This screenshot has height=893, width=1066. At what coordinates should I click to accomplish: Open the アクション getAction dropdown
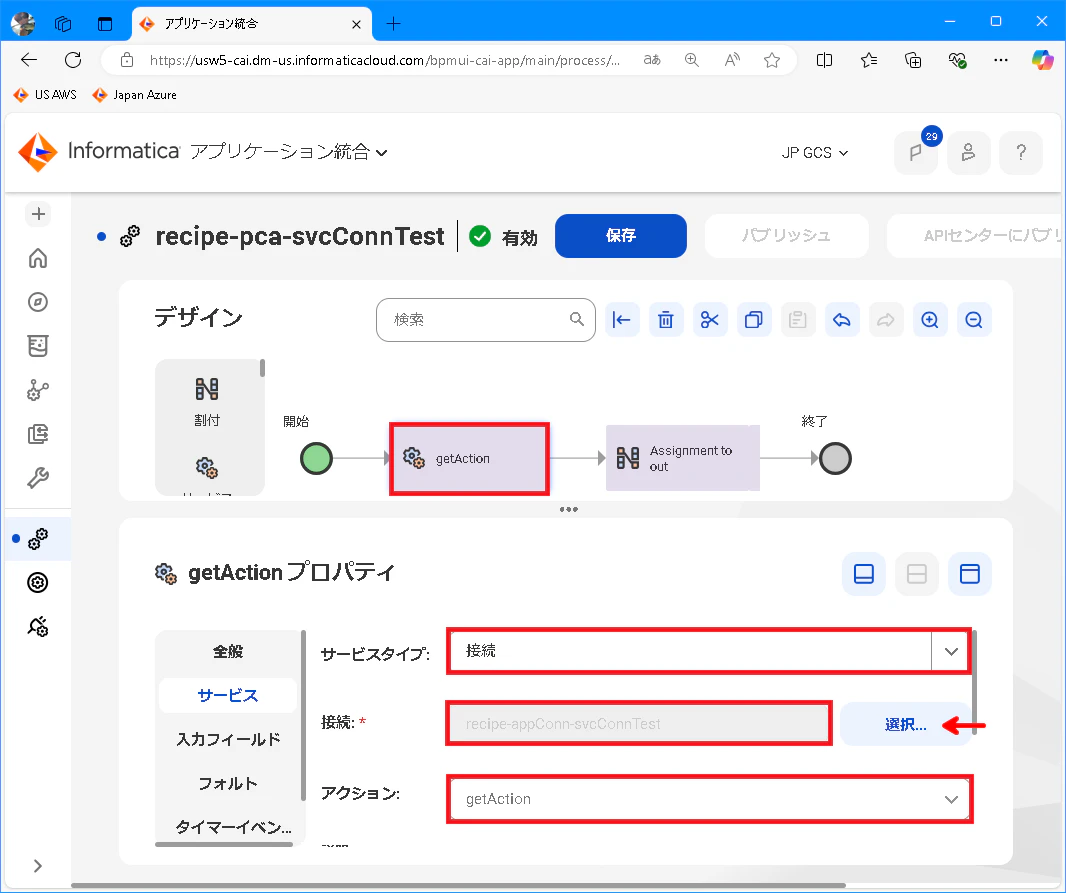tap(709, 799)
